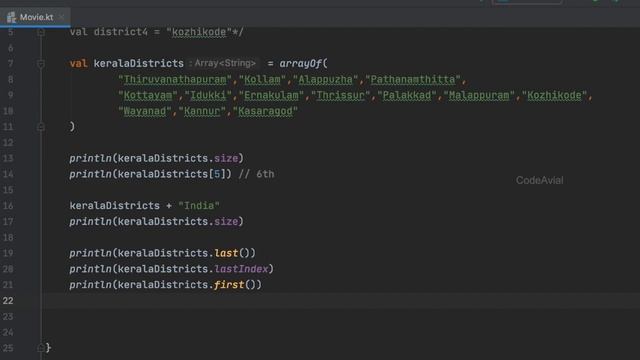Click the closing brace on line 25

tap(48, 348)
